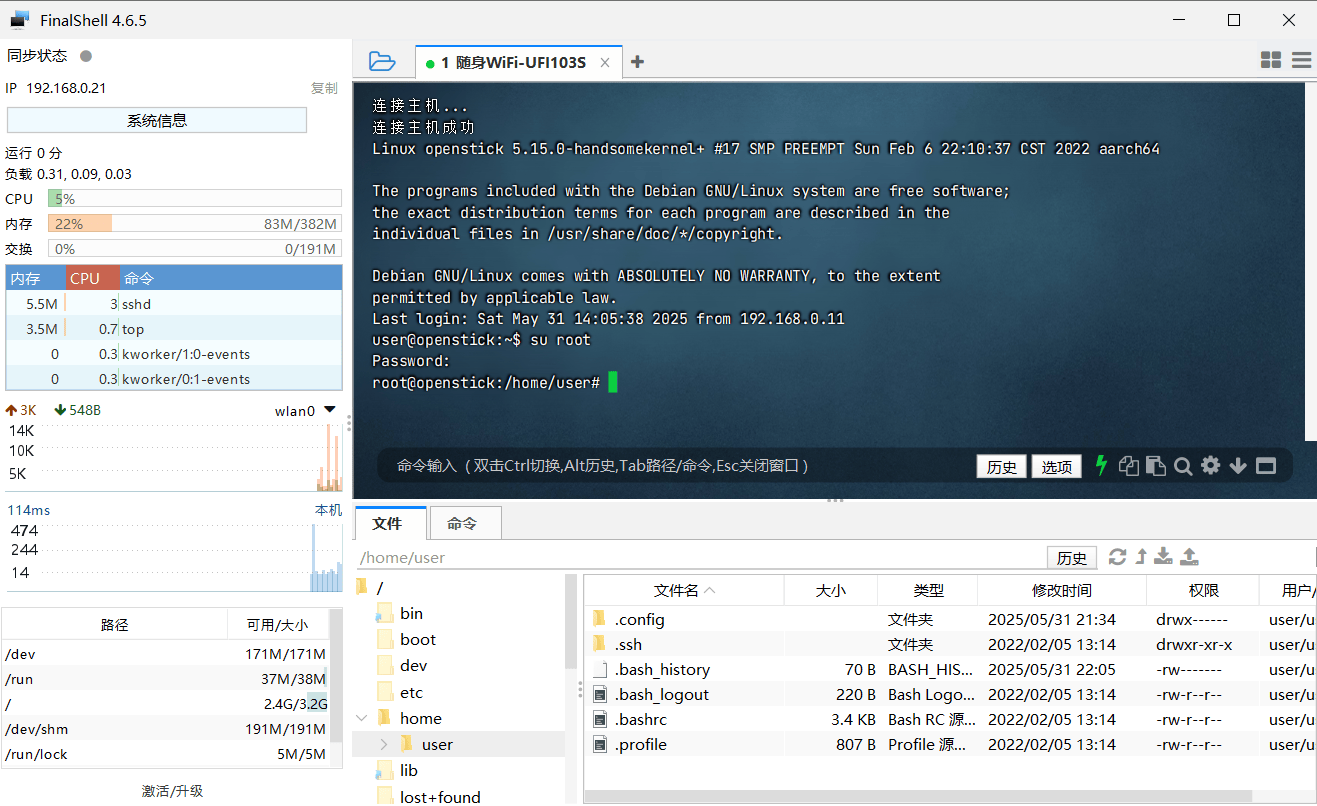Screen dimensions: 1317x806
Task: Expand the user folder in tree
Action: tap(384, 744)
